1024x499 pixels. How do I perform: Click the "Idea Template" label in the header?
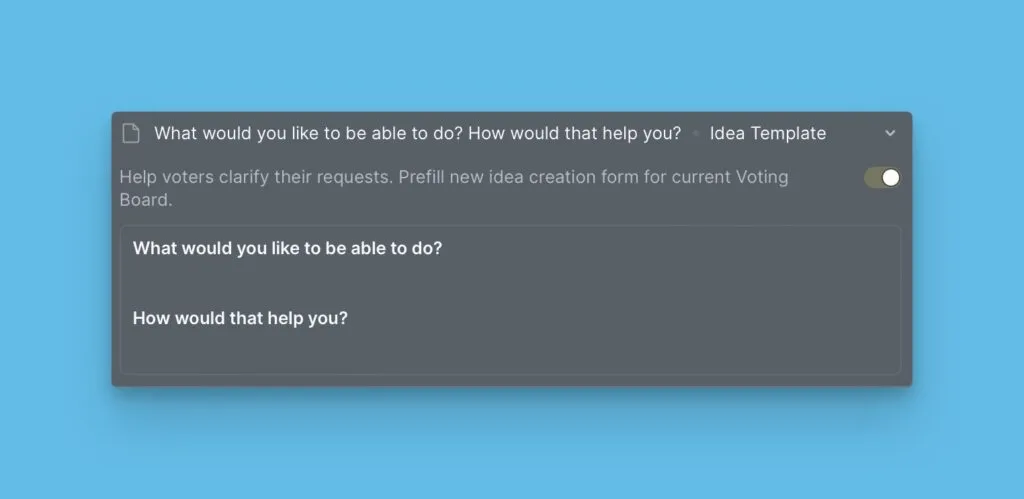point(768,133)
